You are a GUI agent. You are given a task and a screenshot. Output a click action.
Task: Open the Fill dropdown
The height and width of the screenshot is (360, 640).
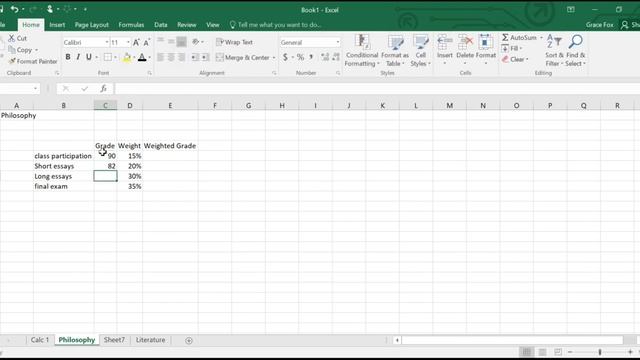(x=512, y=49)
